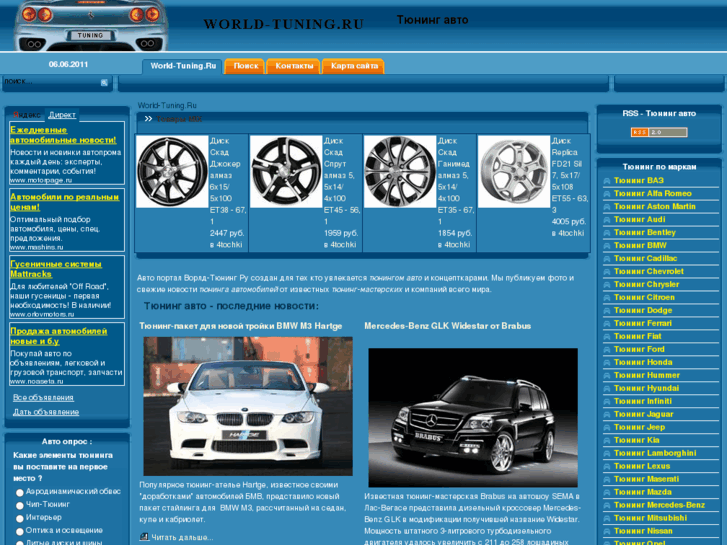Click the car logo header image
This screenshot has width=727, height=545.
coord(90,26)
